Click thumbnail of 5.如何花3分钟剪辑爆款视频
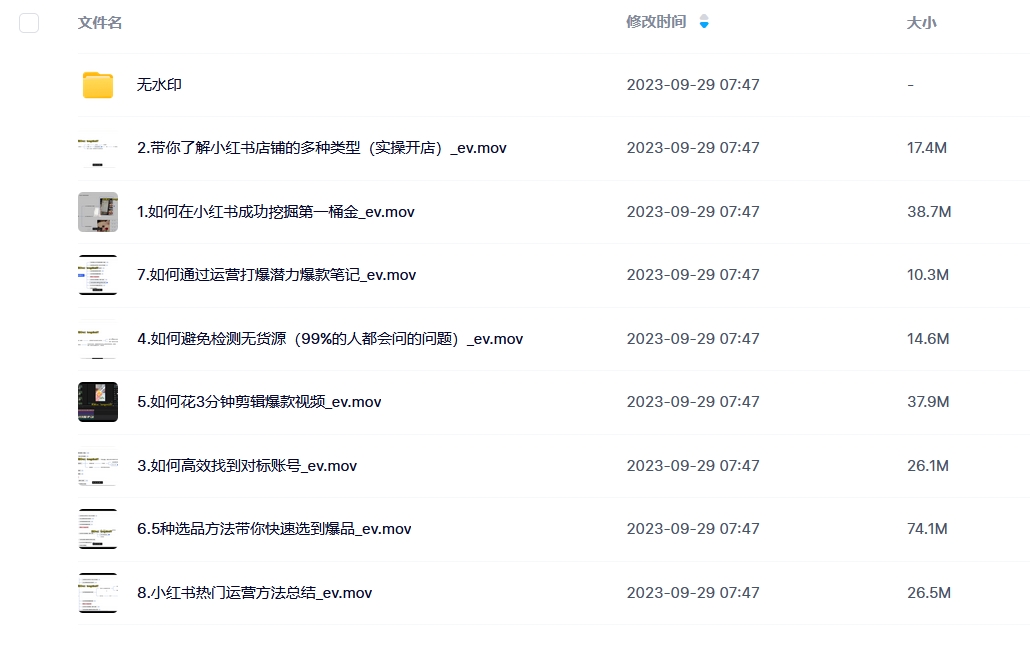Screen dimensions: 1030x659 tap(98, 402)
